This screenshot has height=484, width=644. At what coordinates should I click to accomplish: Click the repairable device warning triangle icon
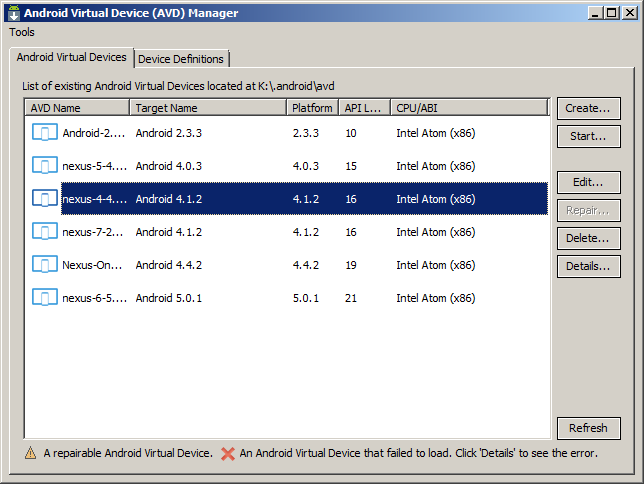click(x=30, y=453)
